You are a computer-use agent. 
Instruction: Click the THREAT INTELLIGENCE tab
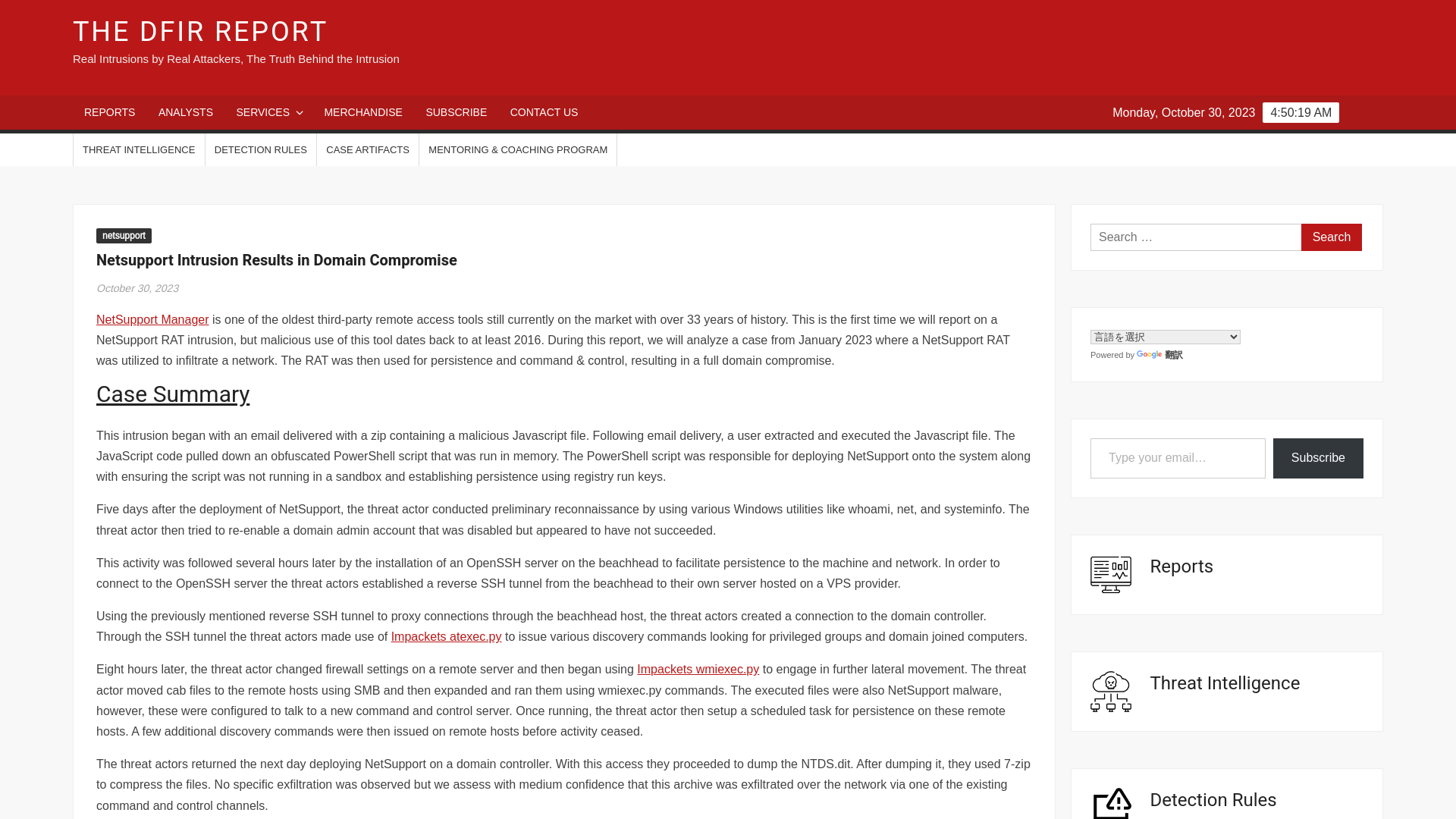(x=139, y=149)
